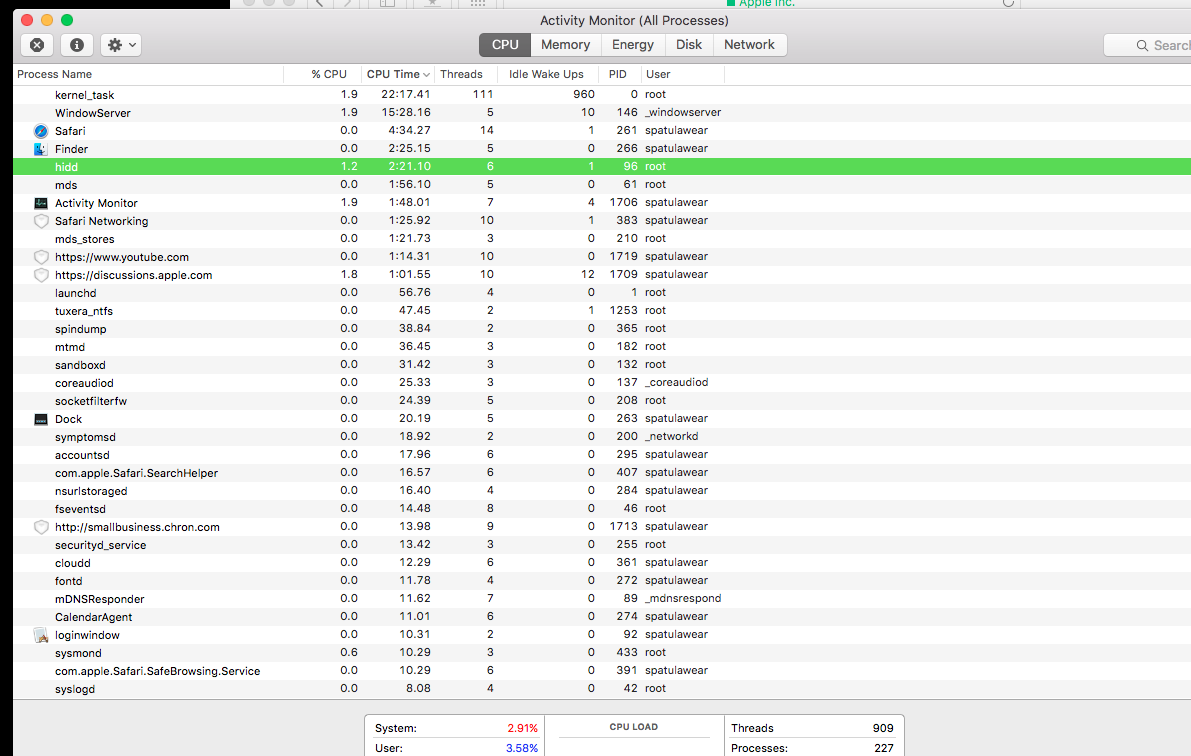Sort by Idle Wake Ups column
Image resolution: width=1191 pixels, height=756 pixels.
(x=546, y=74)
